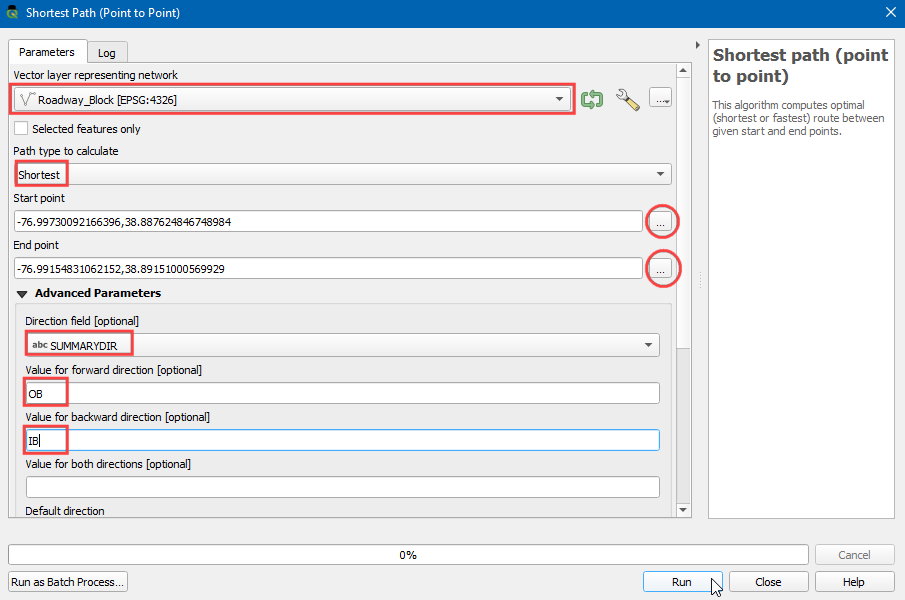Click Run as Batch Process button

coord(68,582)
